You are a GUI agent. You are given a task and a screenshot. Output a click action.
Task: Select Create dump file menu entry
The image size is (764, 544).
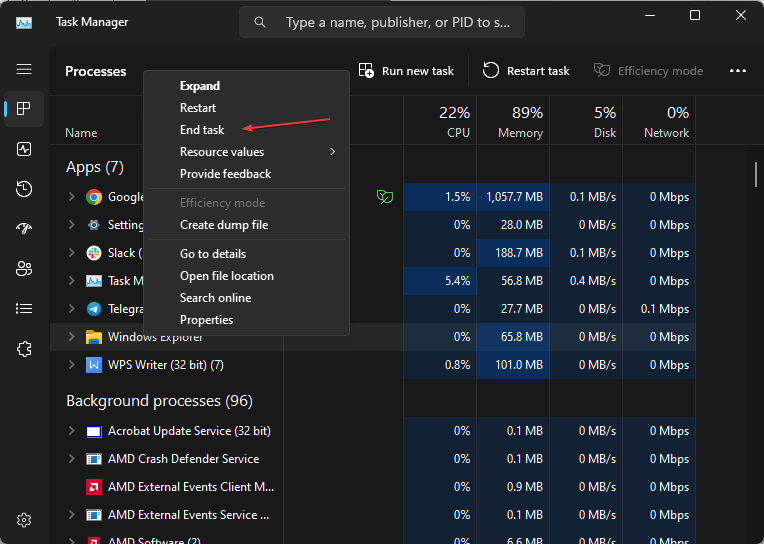(224, 225)
